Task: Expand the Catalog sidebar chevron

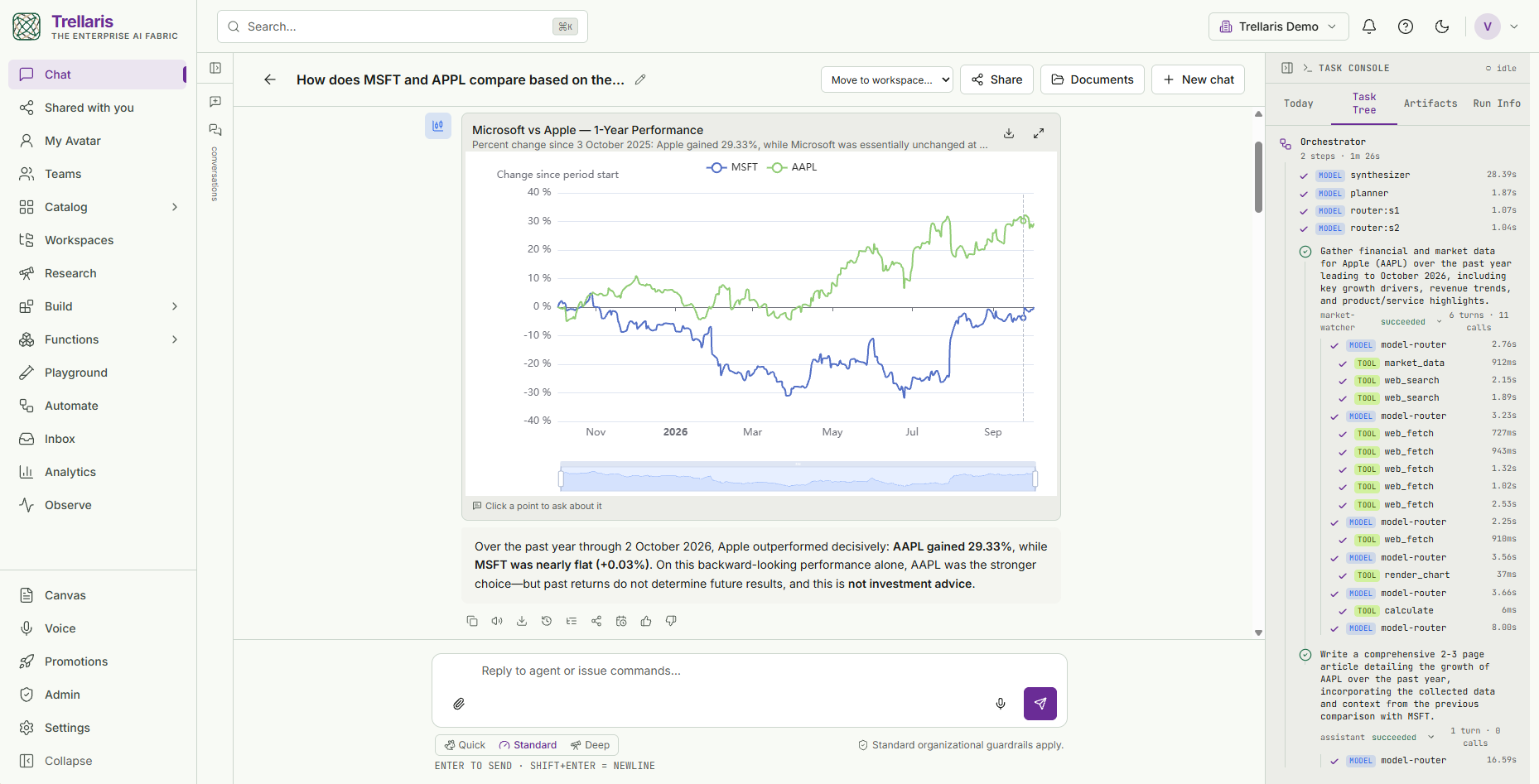Action: (x=175, y=207)
